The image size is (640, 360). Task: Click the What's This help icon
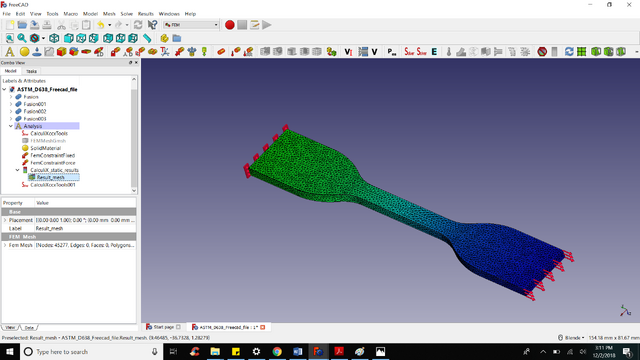(x=152, y=25)
